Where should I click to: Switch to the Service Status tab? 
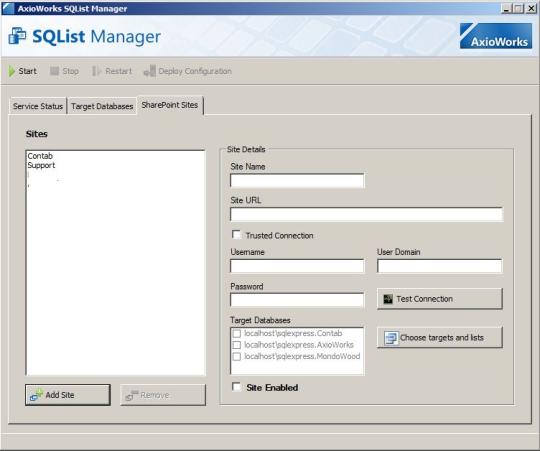(38, 106)
